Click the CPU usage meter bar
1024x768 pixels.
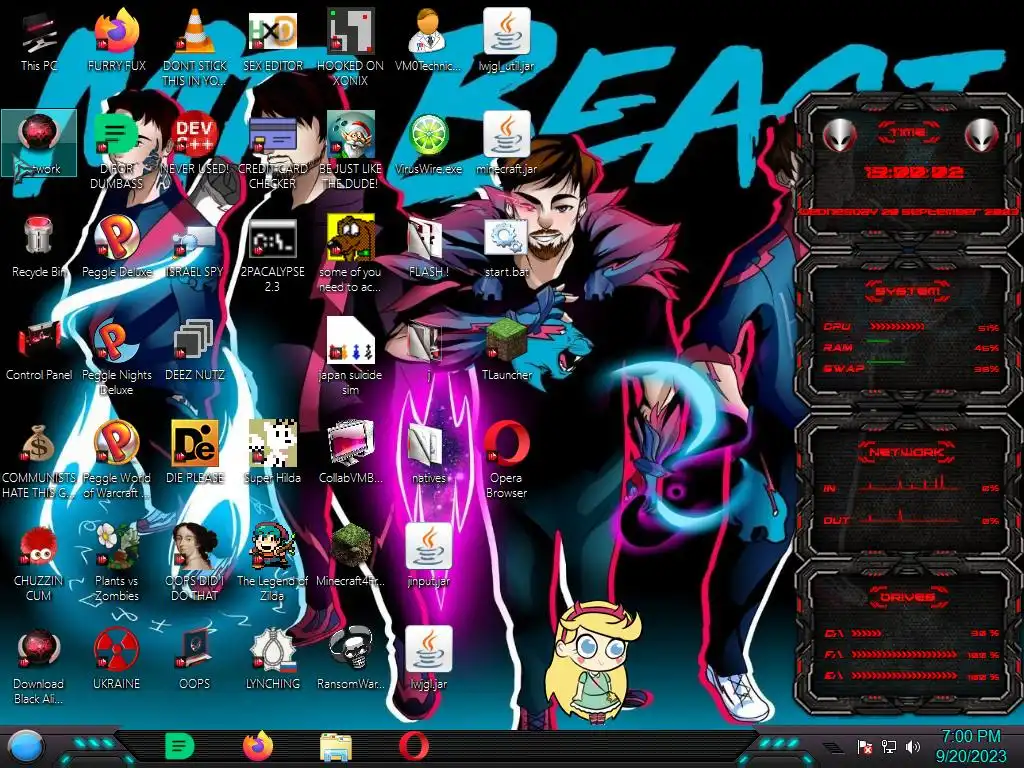(897, 327)
